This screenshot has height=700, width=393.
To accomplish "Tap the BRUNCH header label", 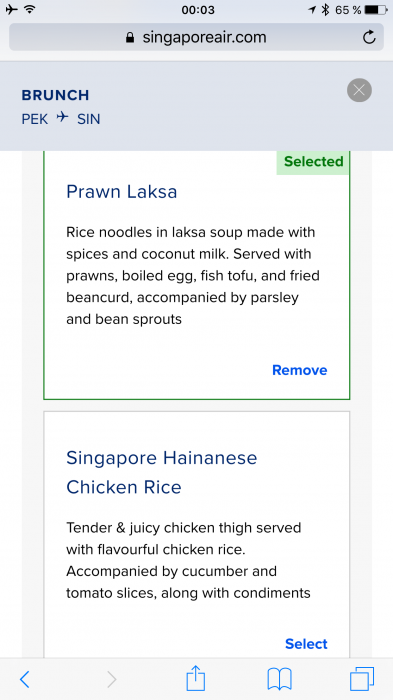I will click(55, 95).
